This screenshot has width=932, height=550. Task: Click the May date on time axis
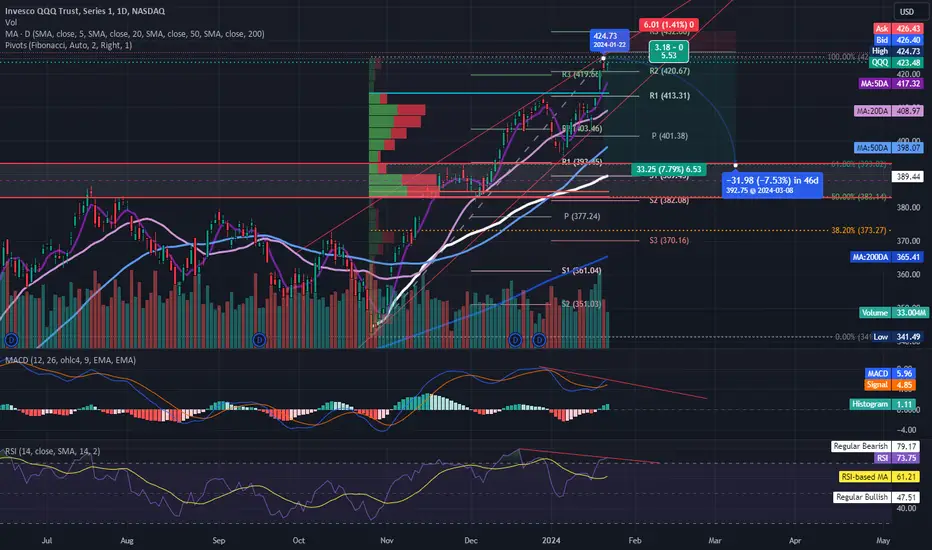pyautogui.click(x=883, y=540)
